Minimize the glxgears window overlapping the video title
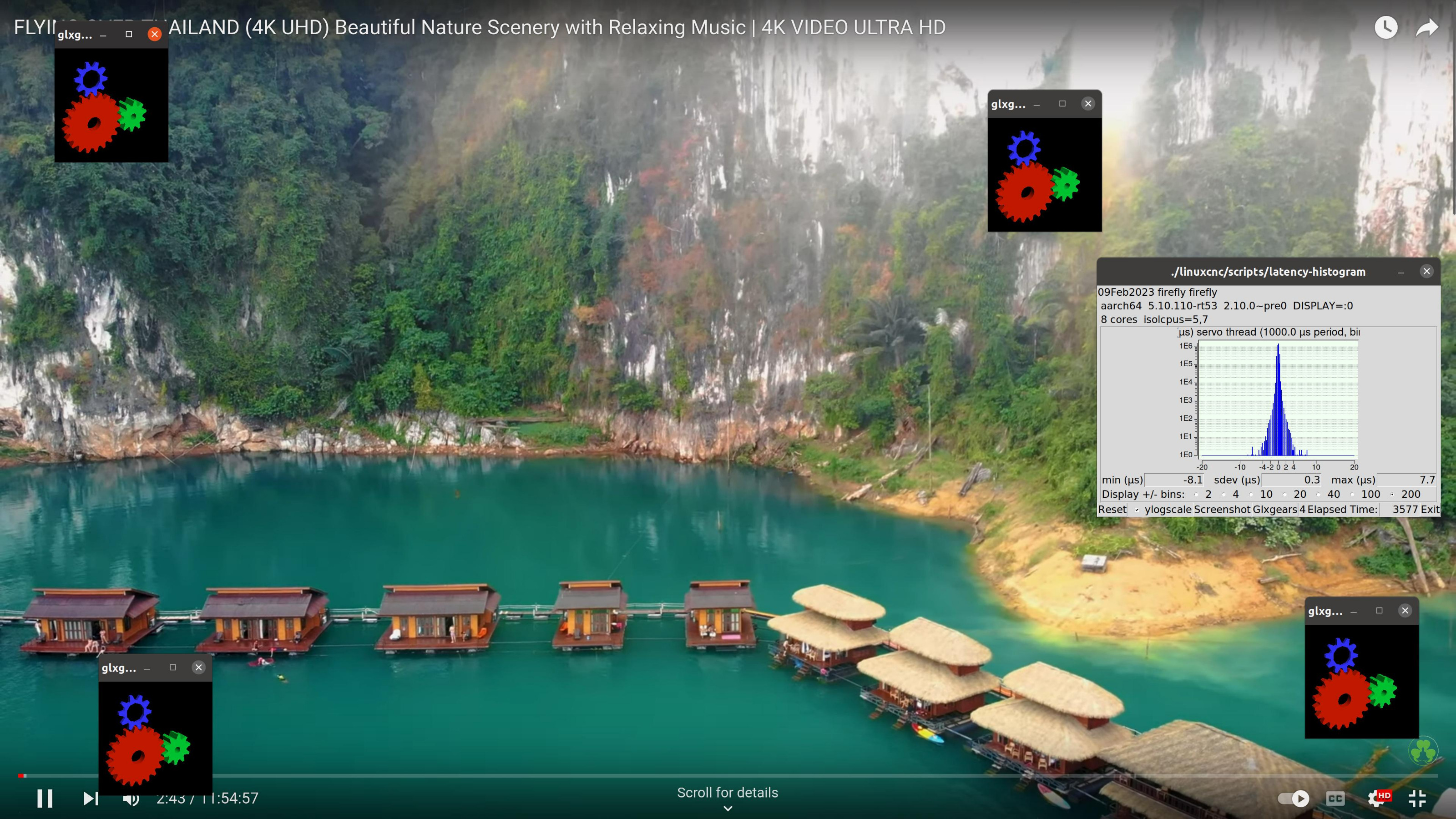The width and height of the screenshot is (1456, 819). click(103, 35)
